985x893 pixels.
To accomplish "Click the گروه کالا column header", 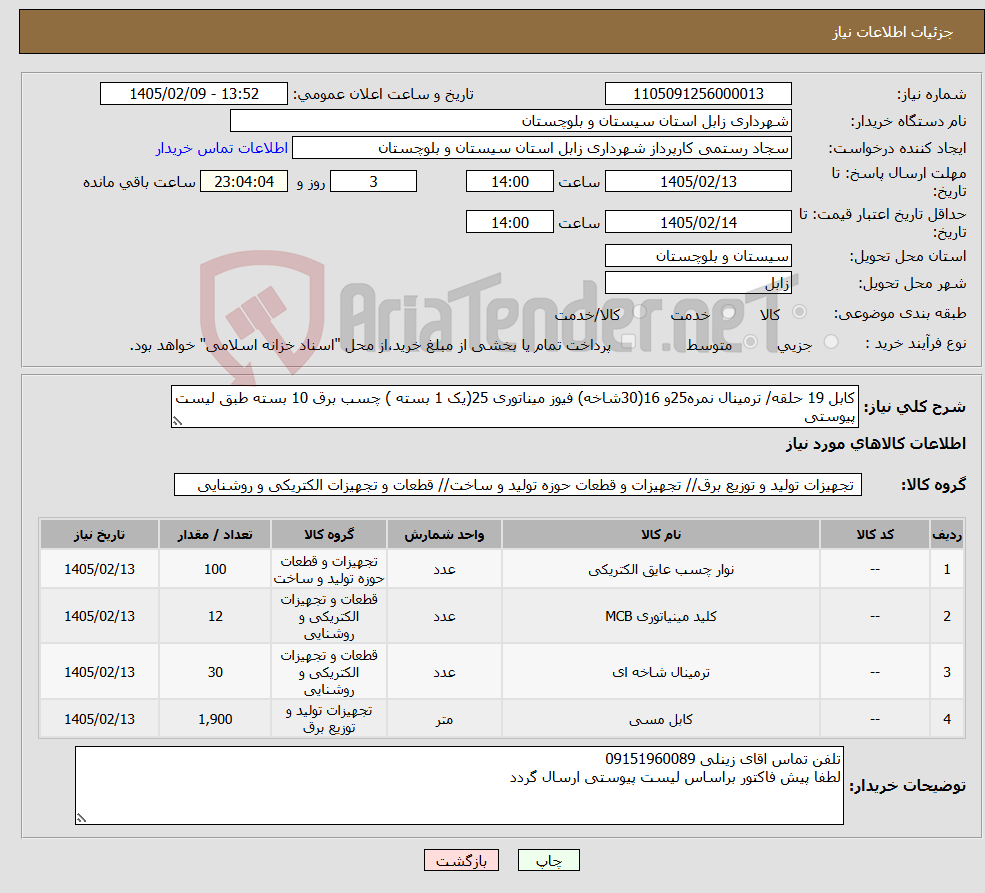I will [329, 534].
